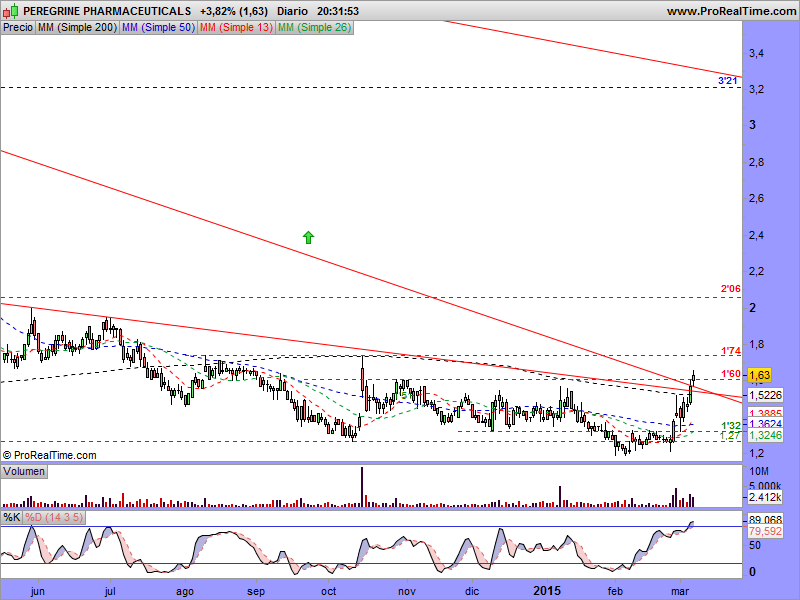Click the sep label on the time axis
Image resolution: width=800 pixels, height=600 pixels.
[256, 591]
